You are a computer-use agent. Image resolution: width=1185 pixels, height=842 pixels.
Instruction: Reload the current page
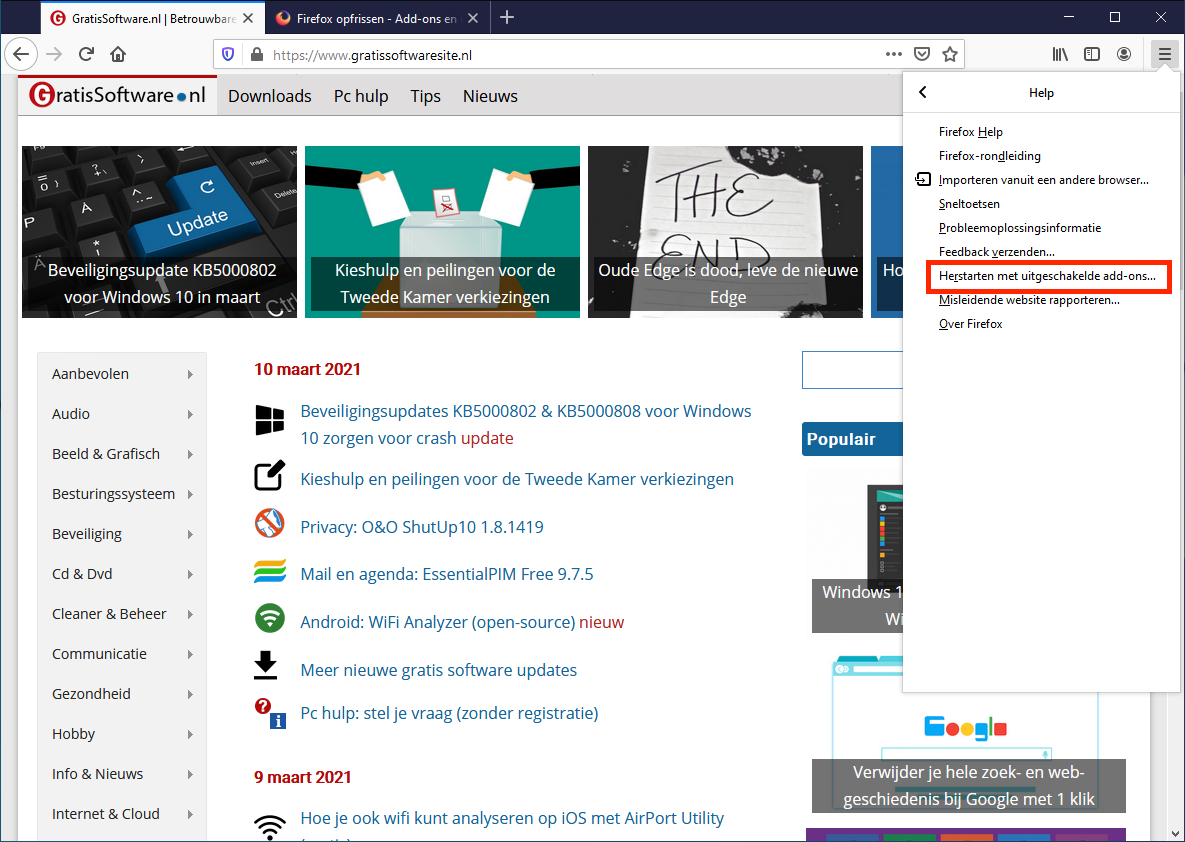coord(87,54)
